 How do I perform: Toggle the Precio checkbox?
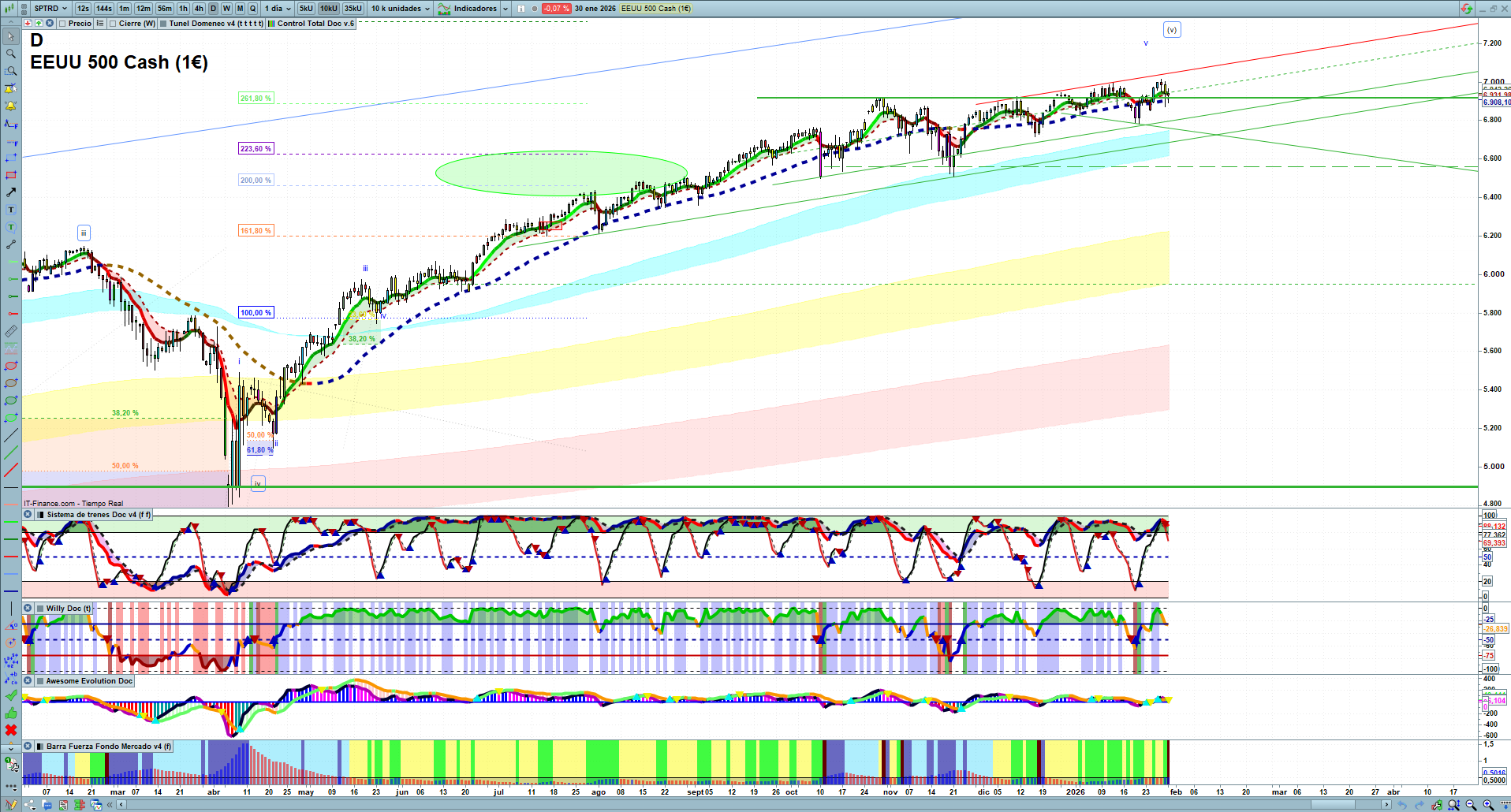[x=62, y=24]
